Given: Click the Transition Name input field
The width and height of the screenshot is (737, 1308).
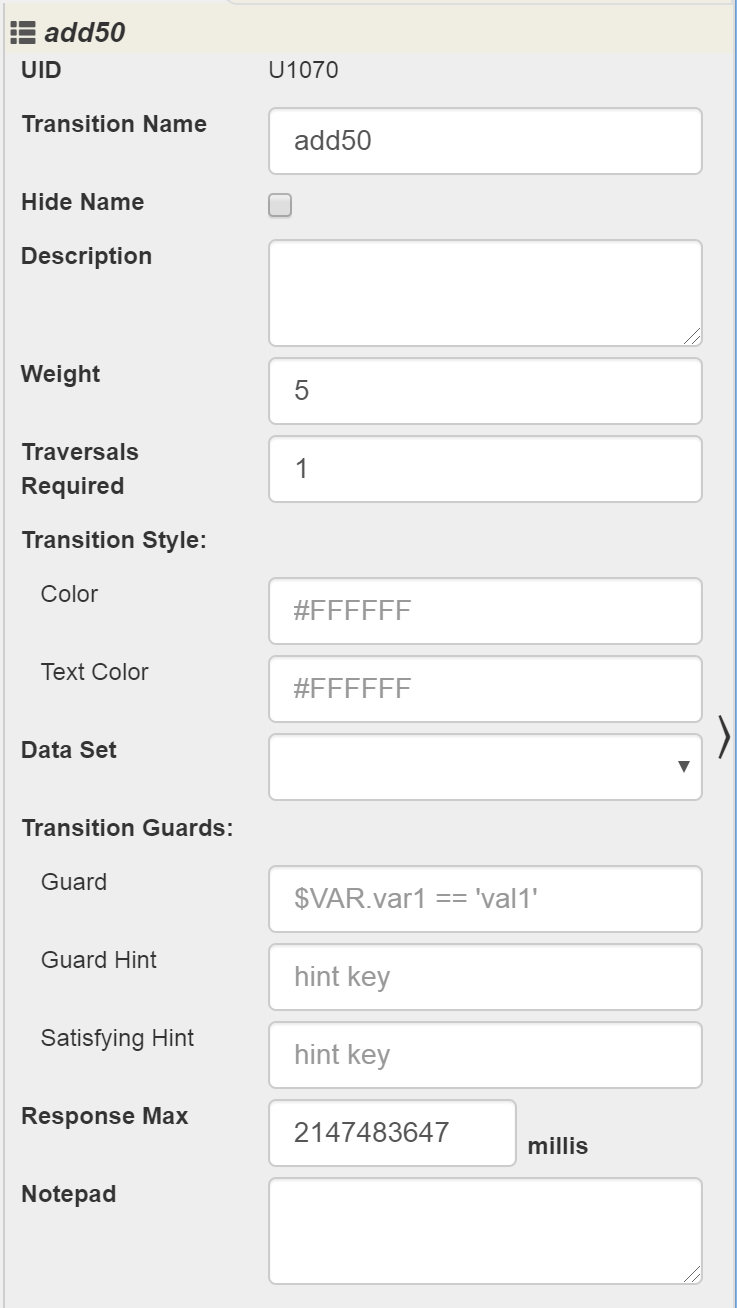Looking at the screenshot, I should coord(485,141).
